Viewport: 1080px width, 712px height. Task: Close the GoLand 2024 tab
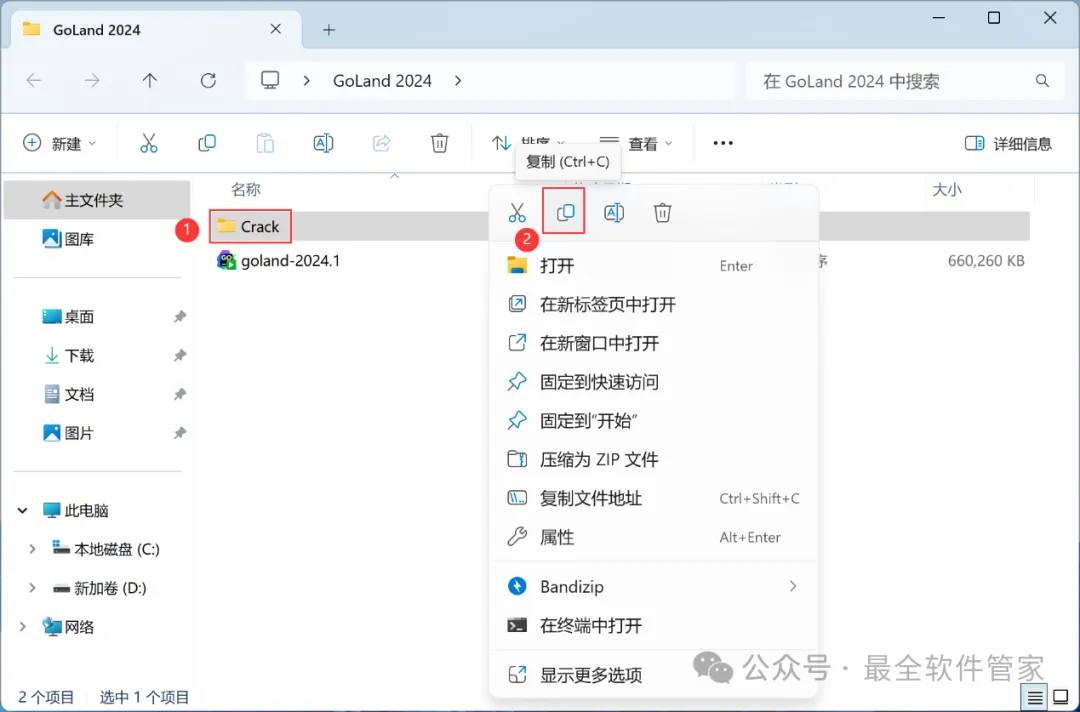(276, 29)
